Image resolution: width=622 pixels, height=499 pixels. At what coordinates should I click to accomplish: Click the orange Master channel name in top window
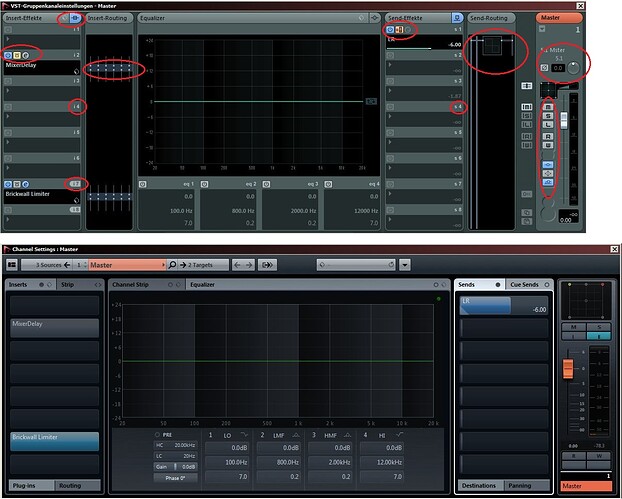559,18
